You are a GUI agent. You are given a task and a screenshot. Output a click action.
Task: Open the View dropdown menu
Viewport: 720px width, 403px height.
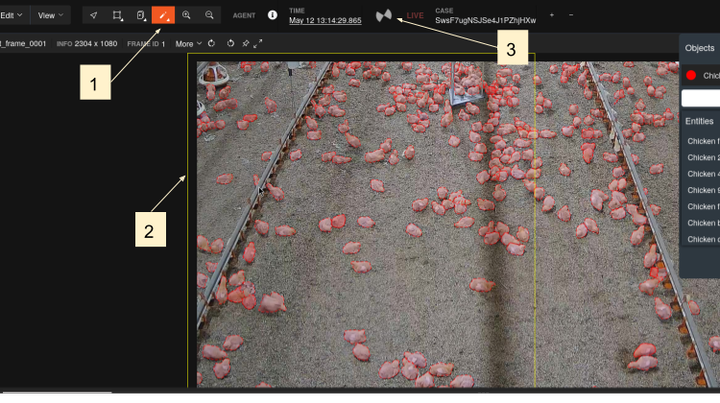pyautogui.click(x=50, y=15)
